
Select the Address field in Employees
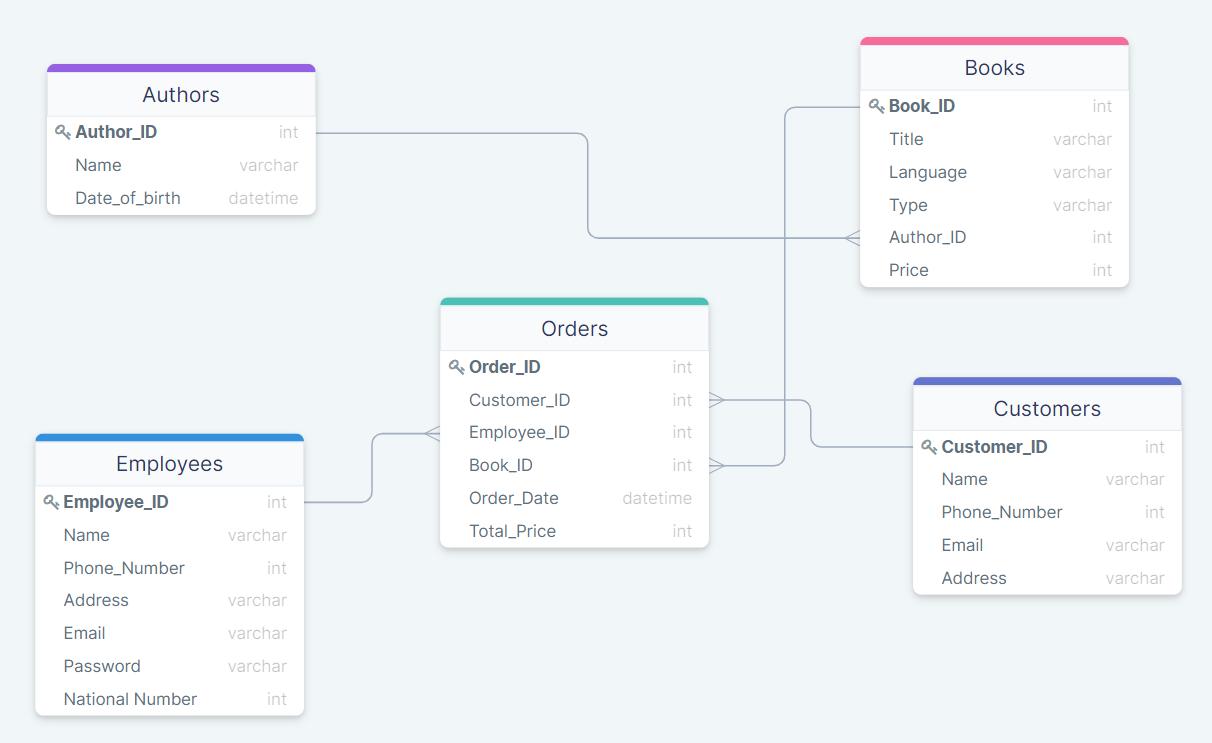(169, 600)
